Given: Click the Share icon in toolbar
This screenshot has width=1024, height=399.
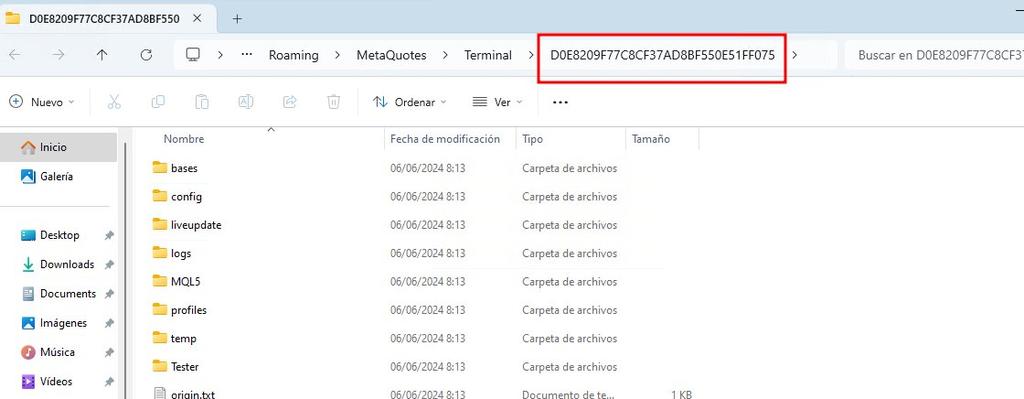Looking at the screenshot, I should 289,102.
